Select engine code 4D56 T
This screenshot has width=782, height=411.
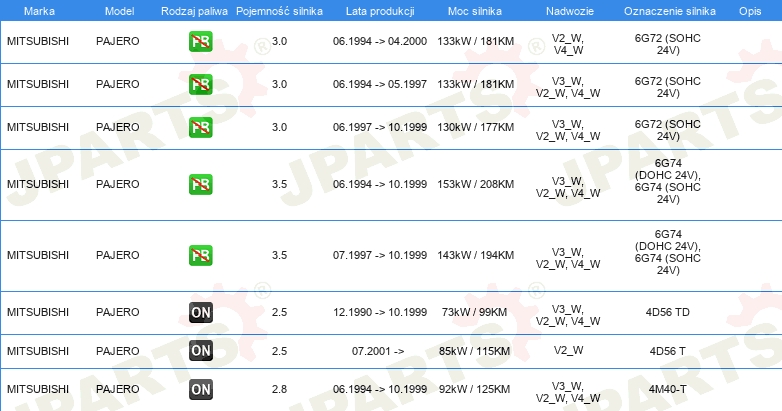(x=667, y=351)
